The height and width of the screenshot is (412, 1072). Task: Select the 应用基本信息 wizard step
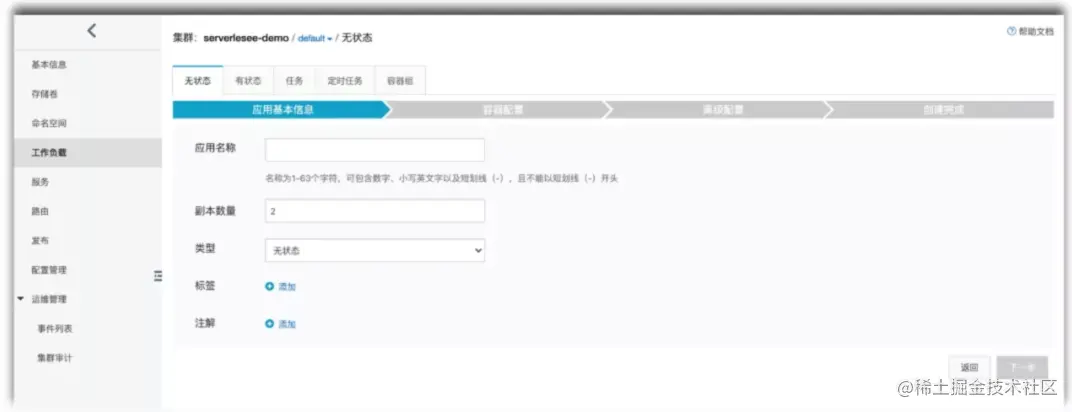pyautogui.click(x=282, y=110)
